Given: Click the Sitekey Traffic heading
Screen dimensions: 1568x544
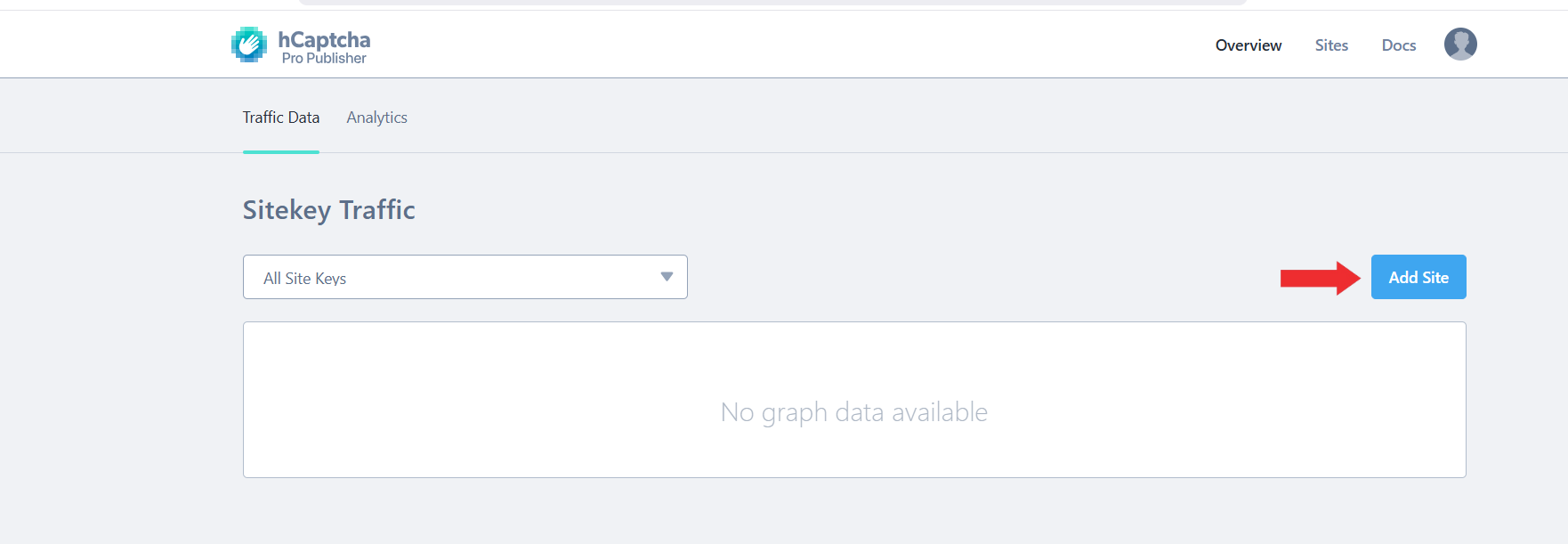Looking at the screenshot, I should click(x=328, y=210).
